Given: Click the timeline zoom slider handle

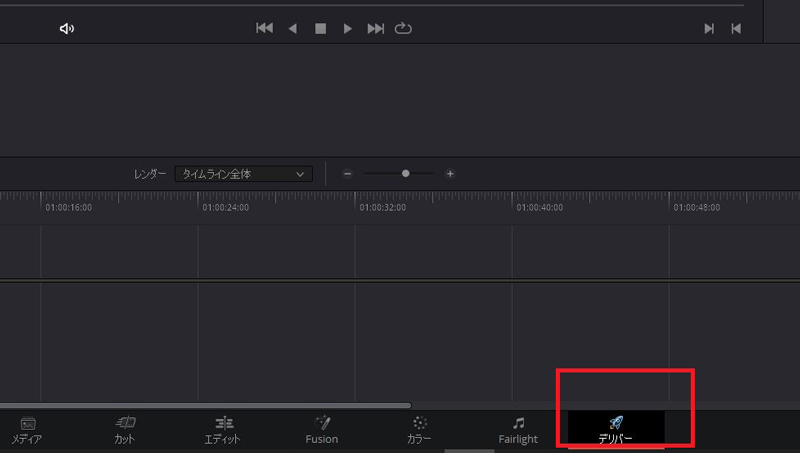Looking at the screenshot, I should [x=405, y=174].
